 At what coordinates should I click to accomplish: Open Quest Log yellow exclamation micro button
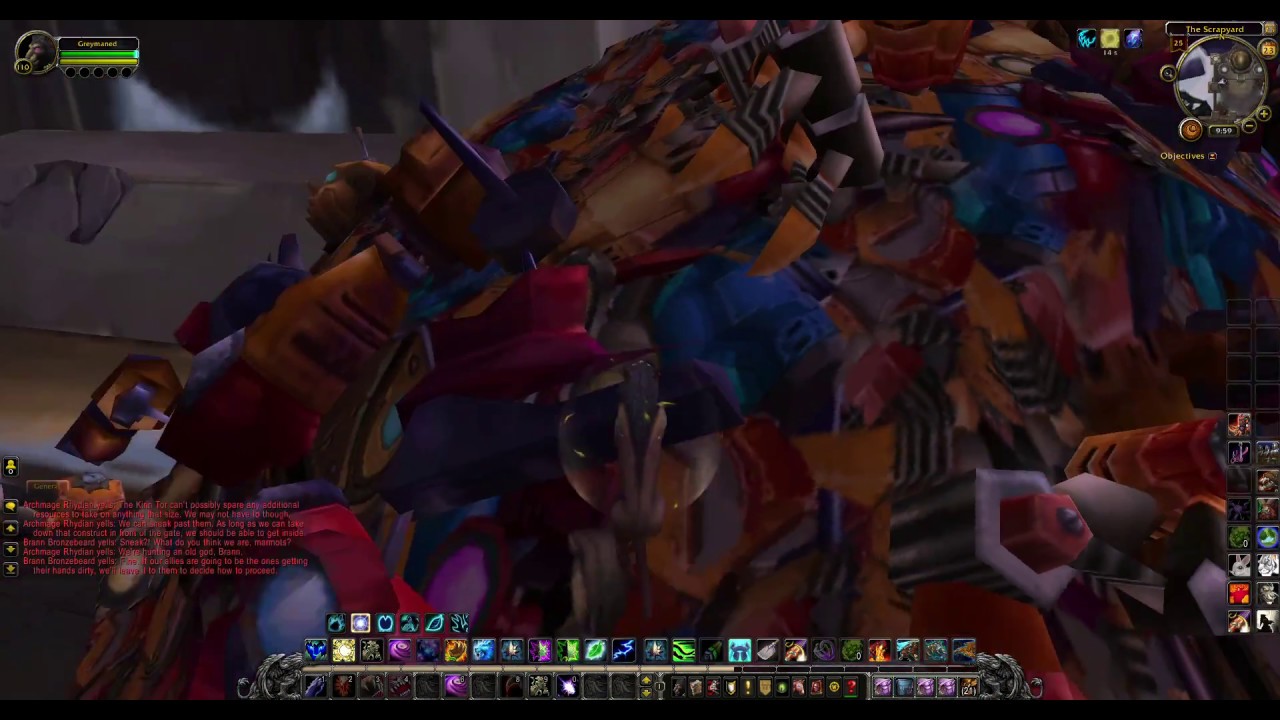[x=748, y=687]
